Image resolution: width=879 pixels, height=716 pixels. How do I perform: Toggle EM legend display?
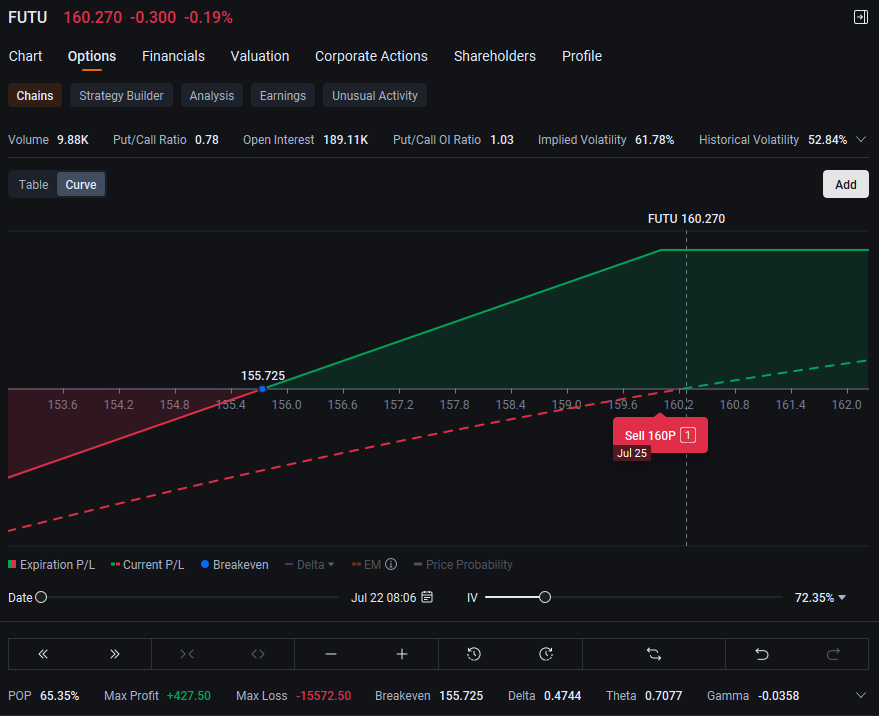pos(367,565)
